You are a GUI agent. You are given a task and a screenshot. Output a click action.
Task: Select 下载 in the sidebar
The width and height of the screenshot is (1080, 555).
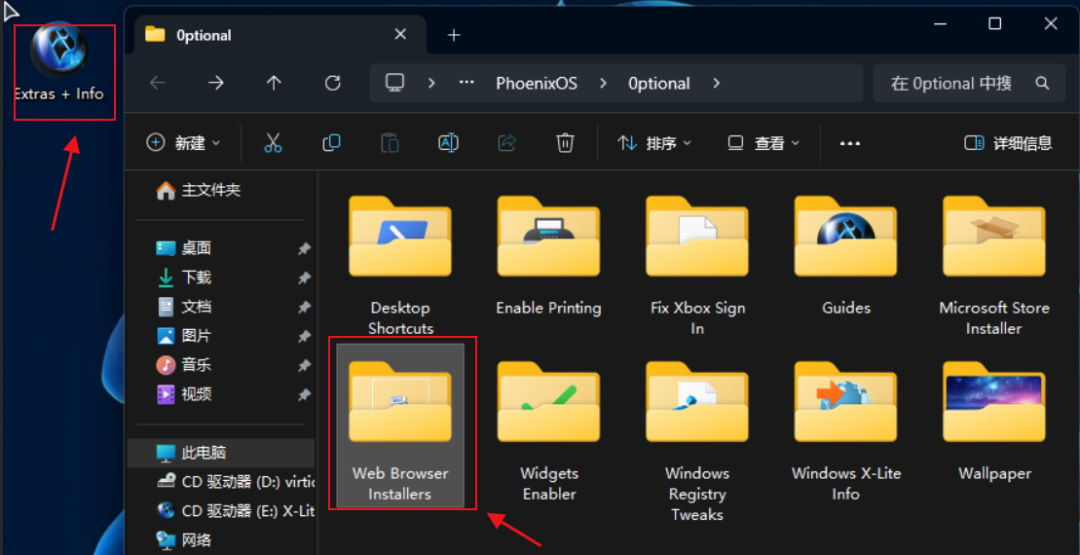click(220, 278)
